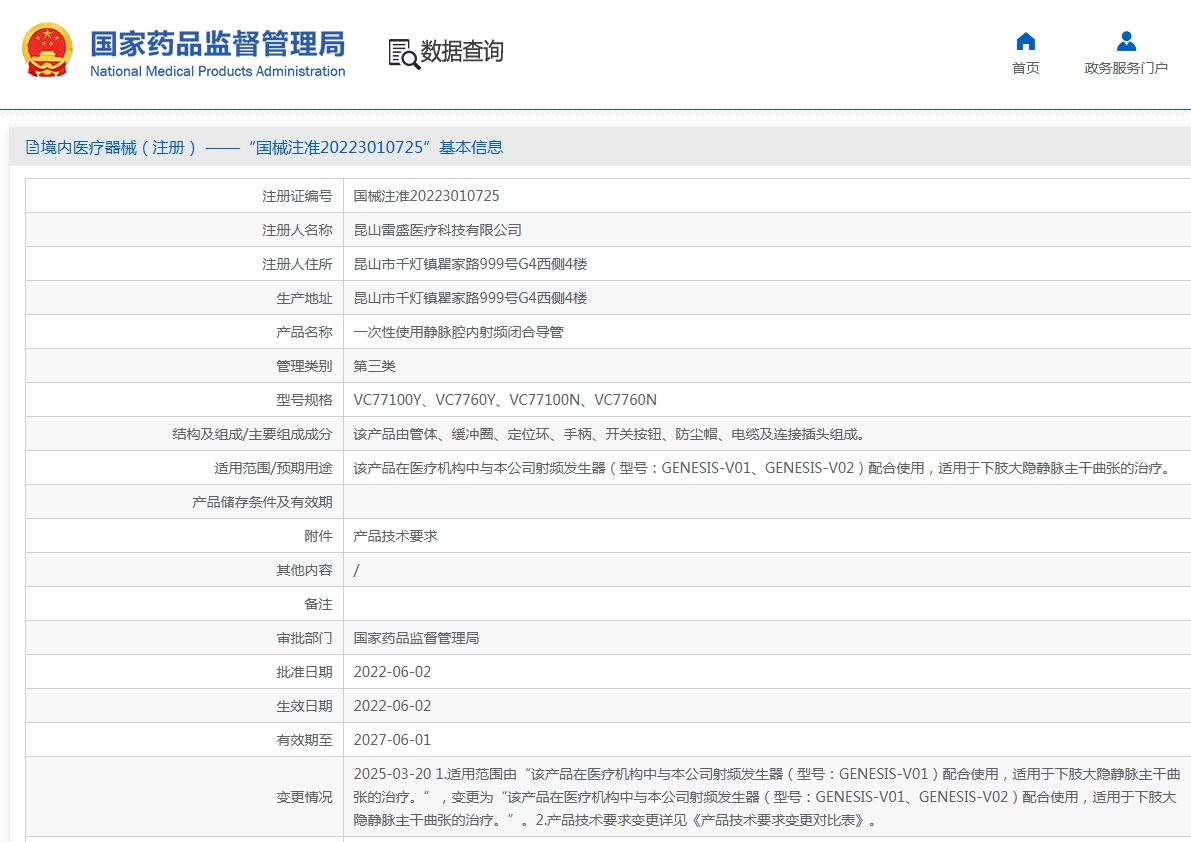The height and width of the screenshot is (842, 1191).
Task: Click production address value in 生产地址 row
Action: (470, 298)
